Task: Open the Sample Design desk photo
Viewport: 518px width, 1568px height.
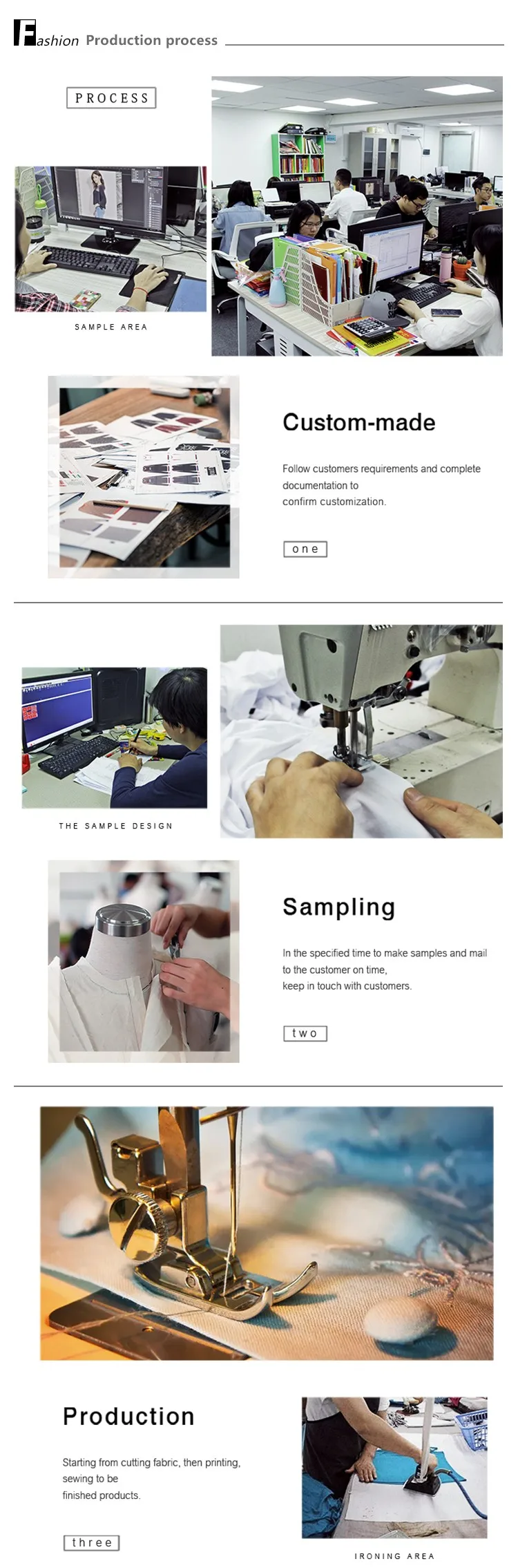Action: click(x=115, y=738)
